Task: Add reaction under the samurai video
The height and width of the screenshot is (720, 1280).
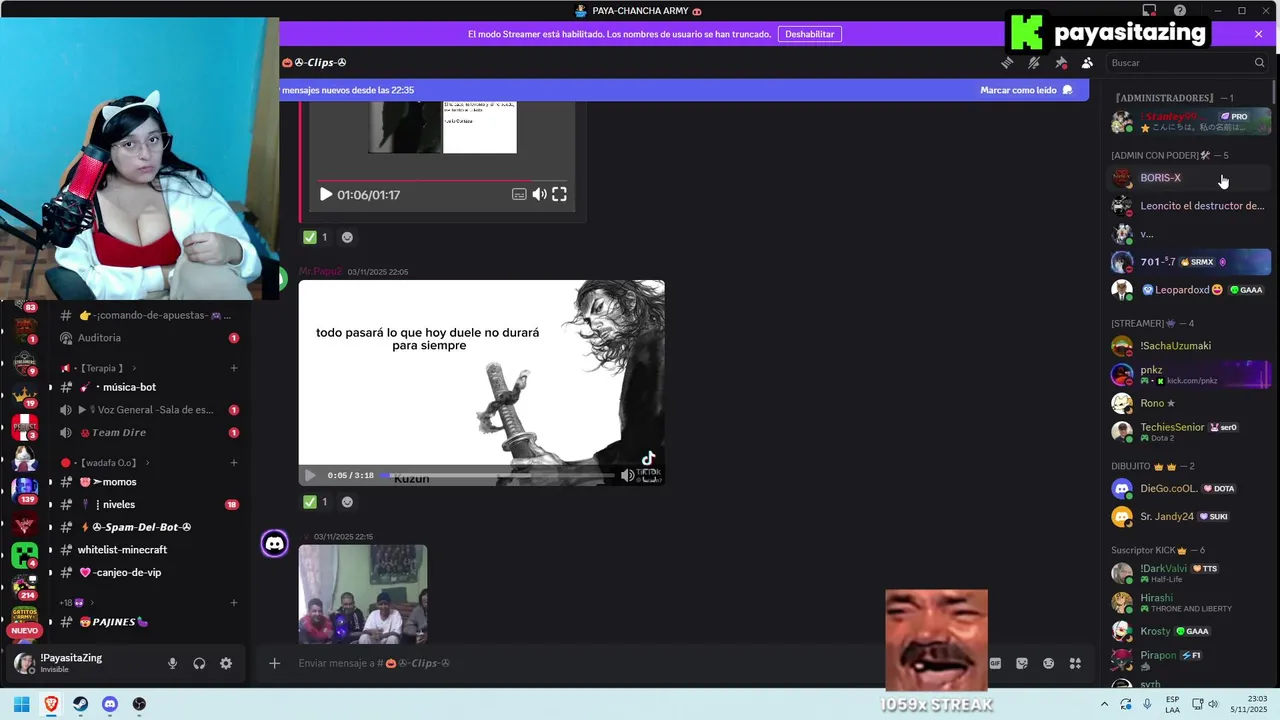Action: pos(347,502)
